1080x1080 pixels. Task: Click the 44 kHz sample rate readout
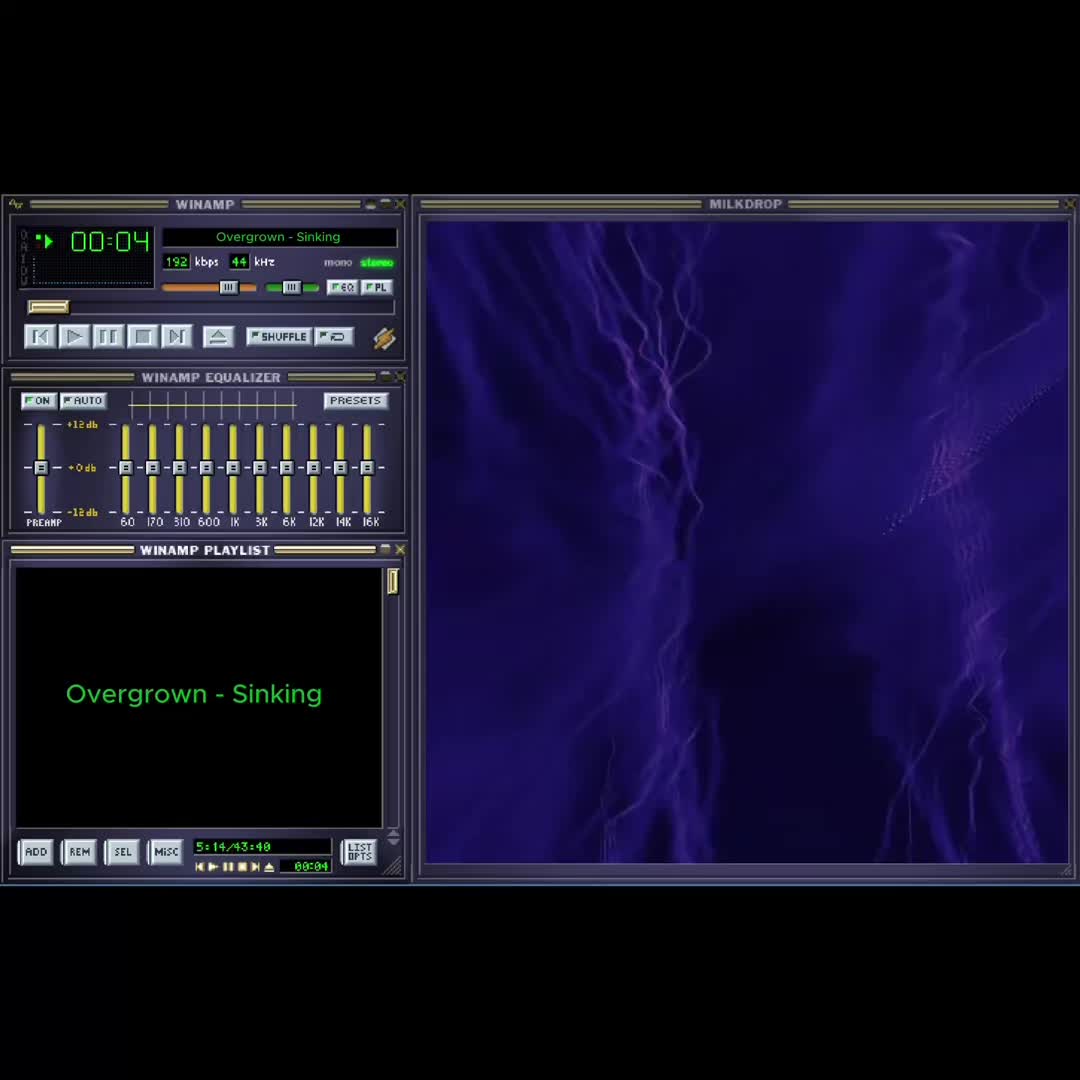[x=238, y=262]
